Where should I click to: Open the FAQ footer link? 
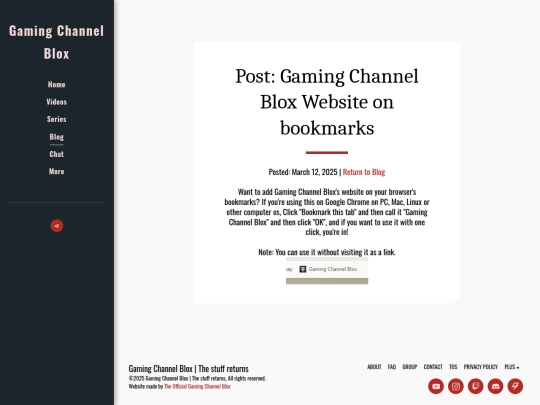click(392, 367)
